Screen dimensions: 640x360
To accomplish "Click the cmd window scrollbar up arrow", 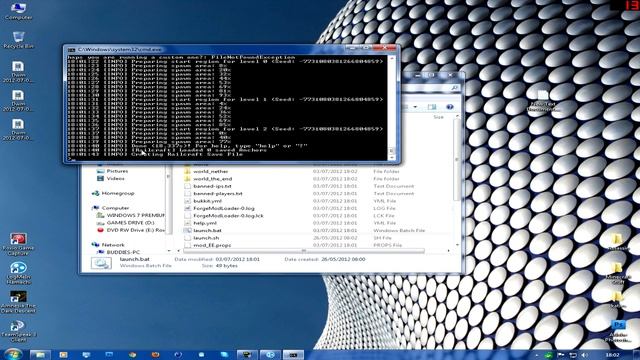I will coord(392,59).
